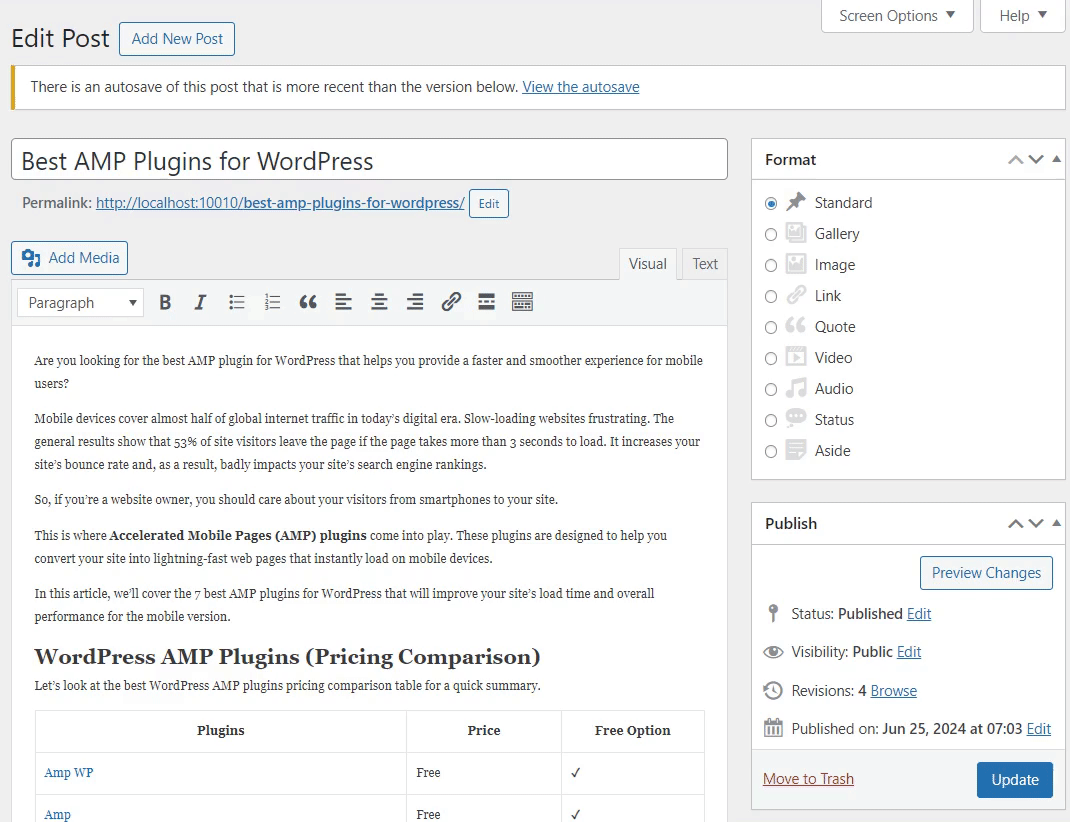1070x822 pixels.
Task: Click the Audio format music-note icon
Action: tap(796, 388)
